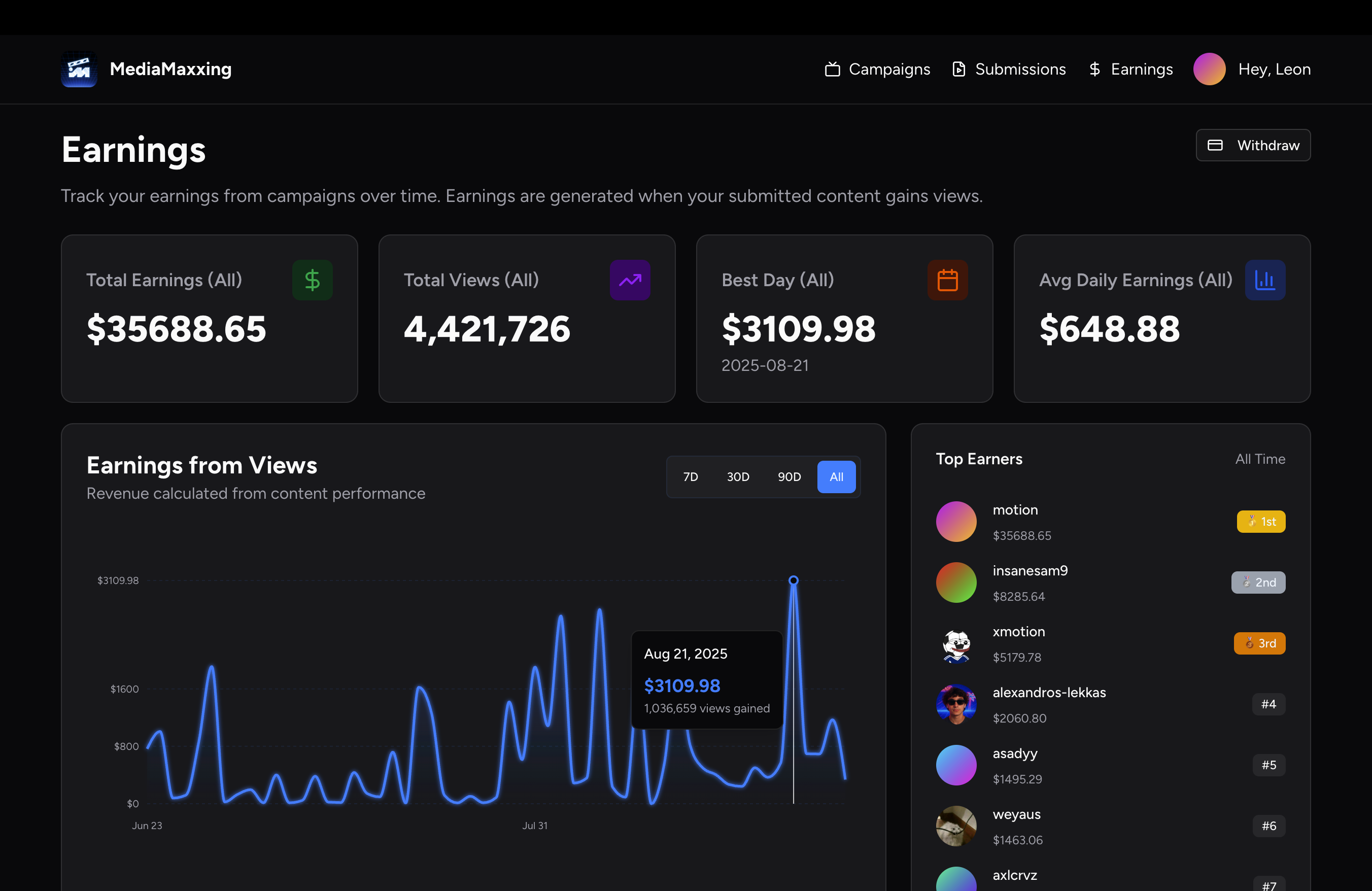Click the orange calendar icon on Best Day

(947, 280)
